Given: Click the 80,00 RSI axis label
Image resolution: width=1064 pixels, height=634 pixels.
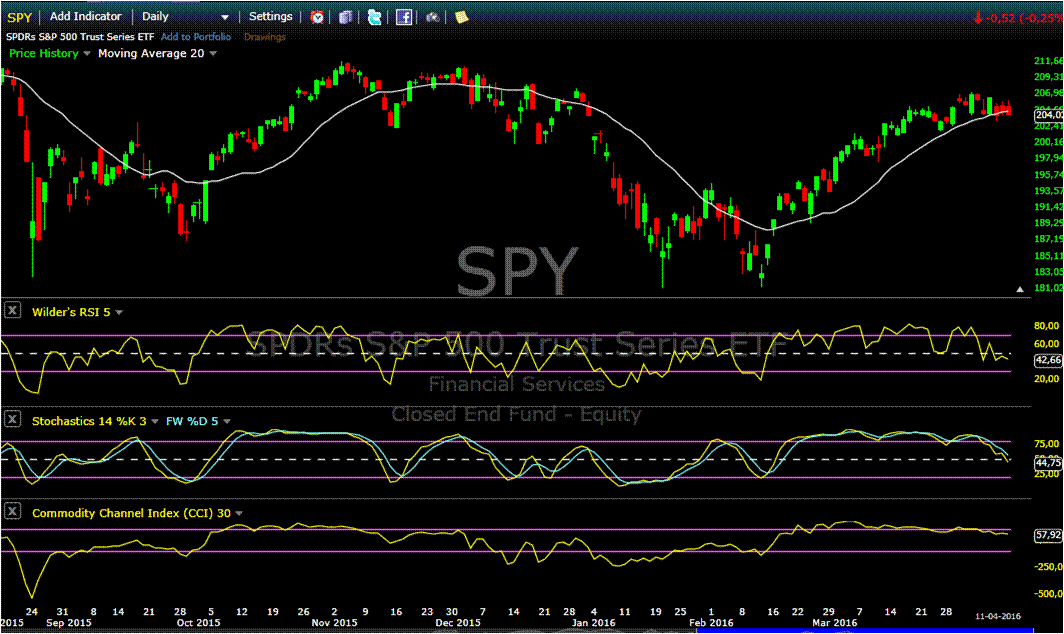Looking at the screenshot, I should click(1046, 326).
